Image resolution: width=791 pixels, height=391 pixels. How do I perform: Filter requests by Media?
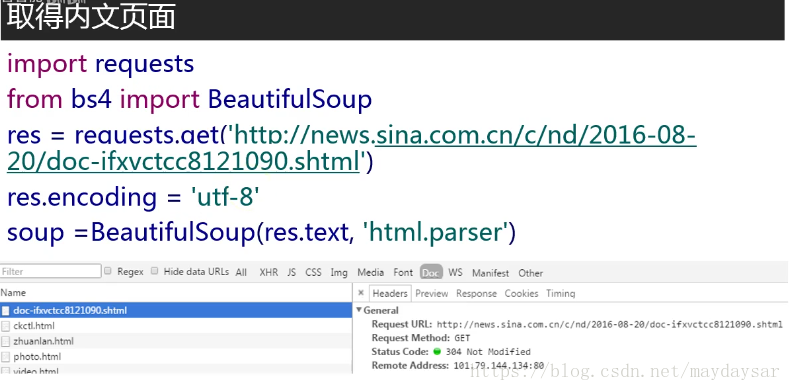pyautogui.click(x=370, y=272)
